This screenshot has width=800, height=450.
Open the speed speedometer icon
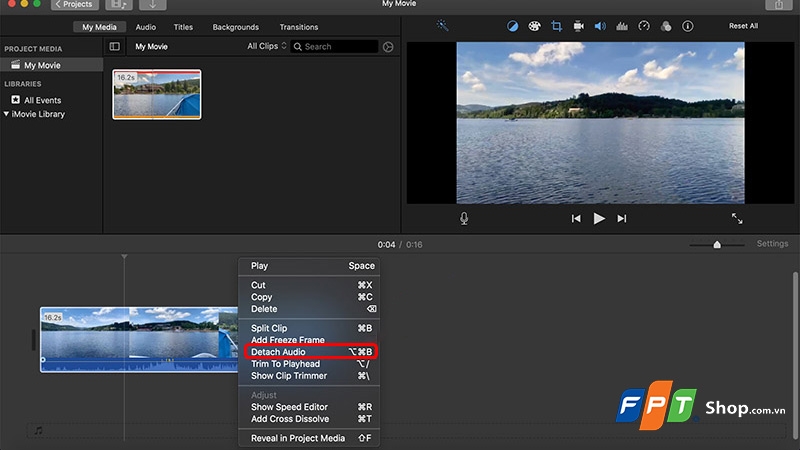point(644,26)
